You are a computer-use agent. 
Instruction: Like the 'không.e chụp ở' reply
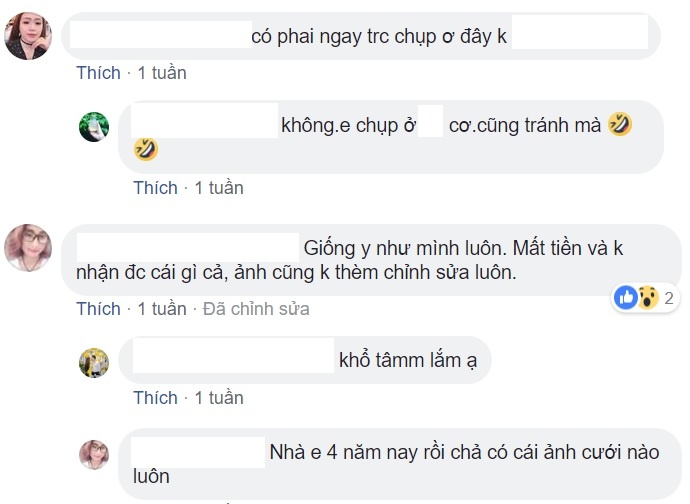(155, 188)
